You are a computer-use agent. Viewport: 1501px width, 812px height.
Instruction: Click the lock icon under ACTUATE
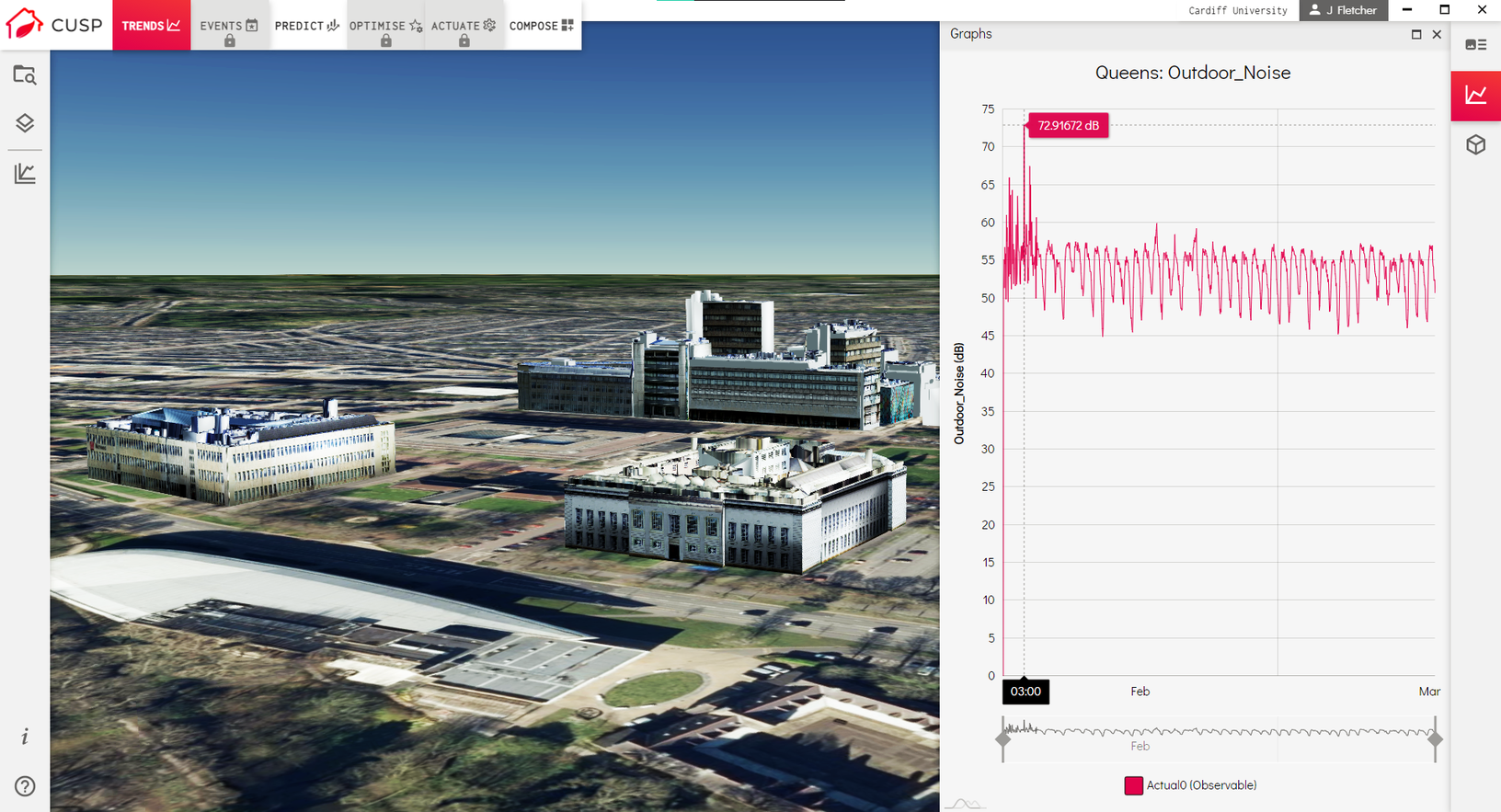464,40
